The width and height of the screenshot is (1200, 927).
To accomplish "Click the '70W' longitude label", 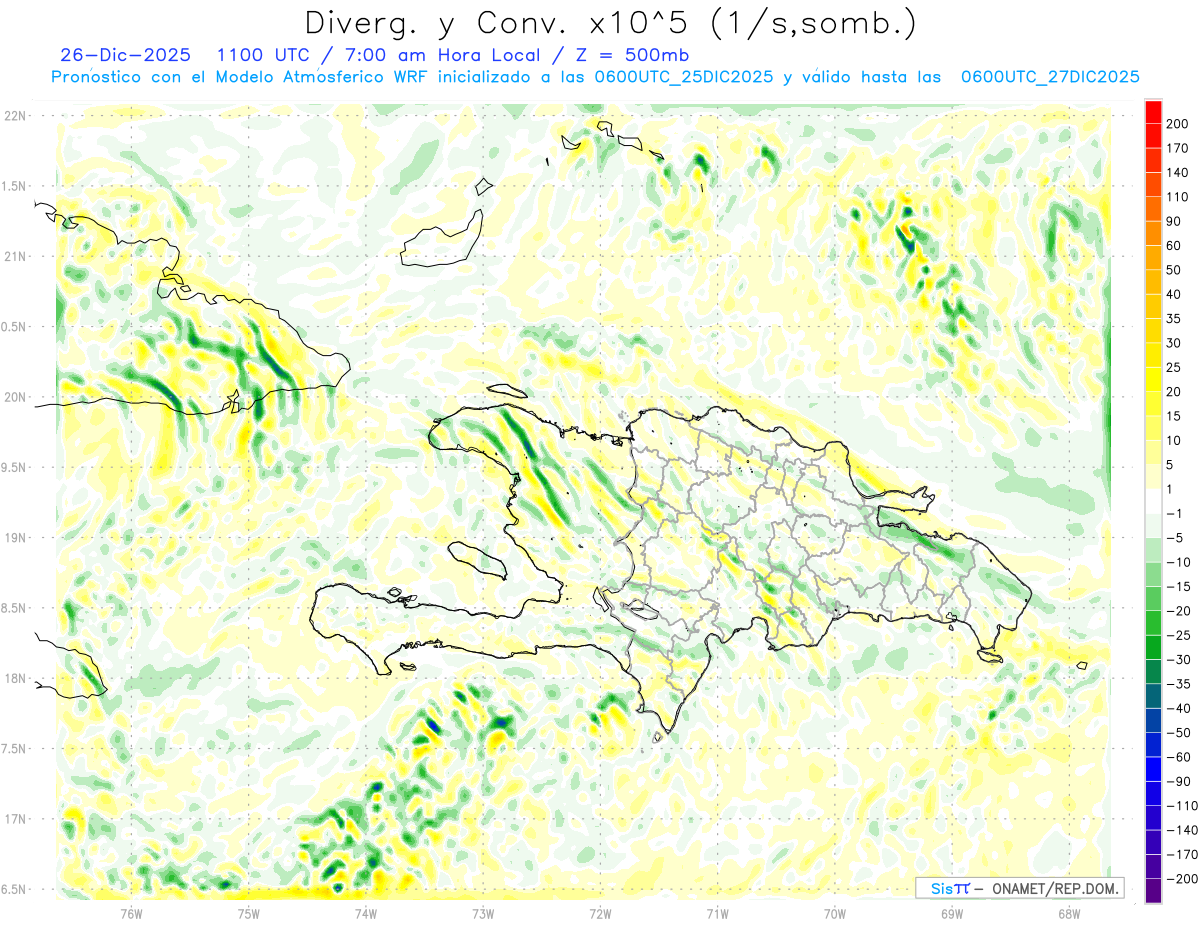I will 835,912.
